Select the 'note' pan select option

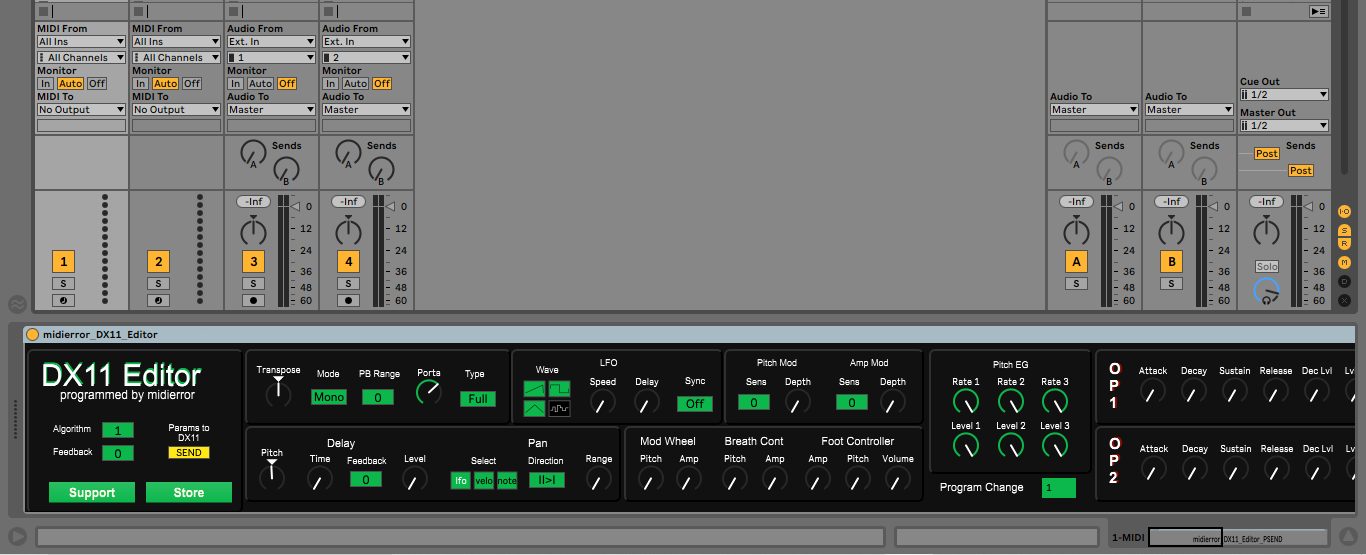pyautogui.click(x=507, y=481)
